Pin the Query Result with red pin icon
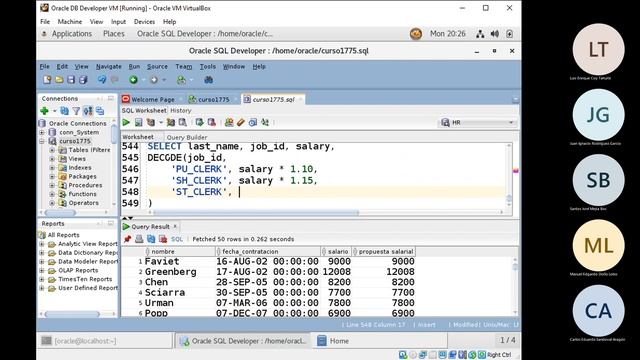 click(x=127, y=239)
